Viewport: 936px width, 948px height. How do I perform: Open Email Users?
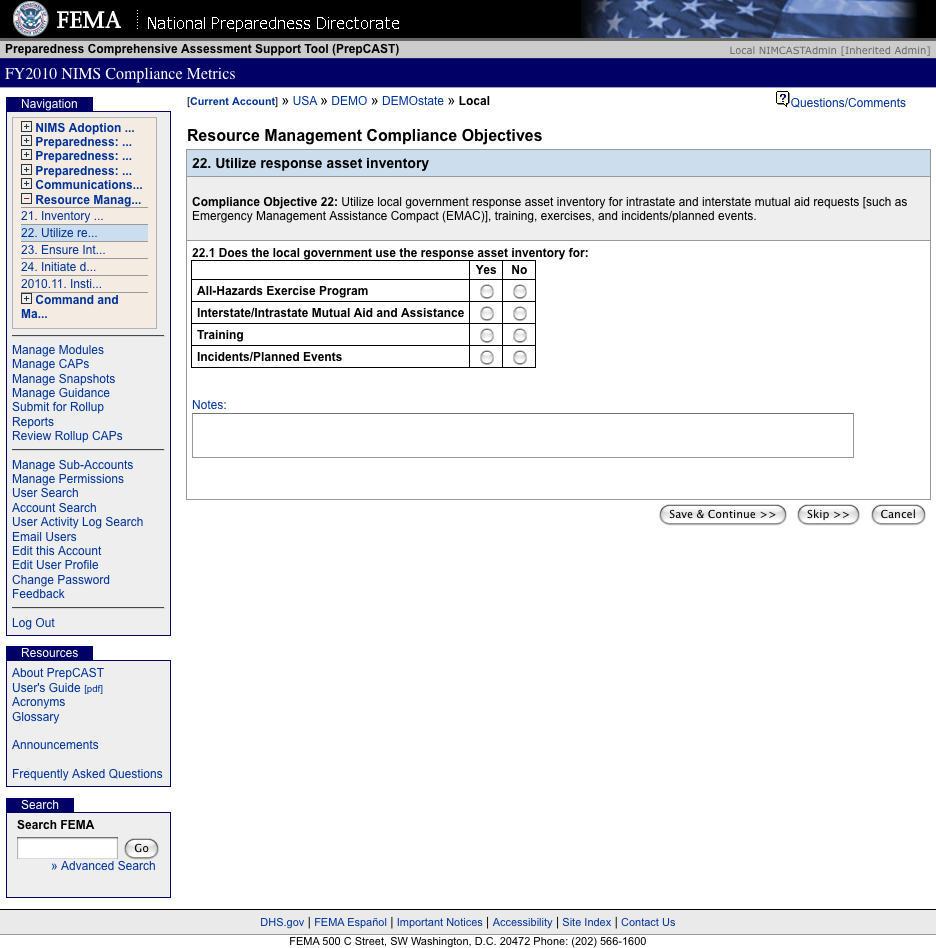click(44, 537)
